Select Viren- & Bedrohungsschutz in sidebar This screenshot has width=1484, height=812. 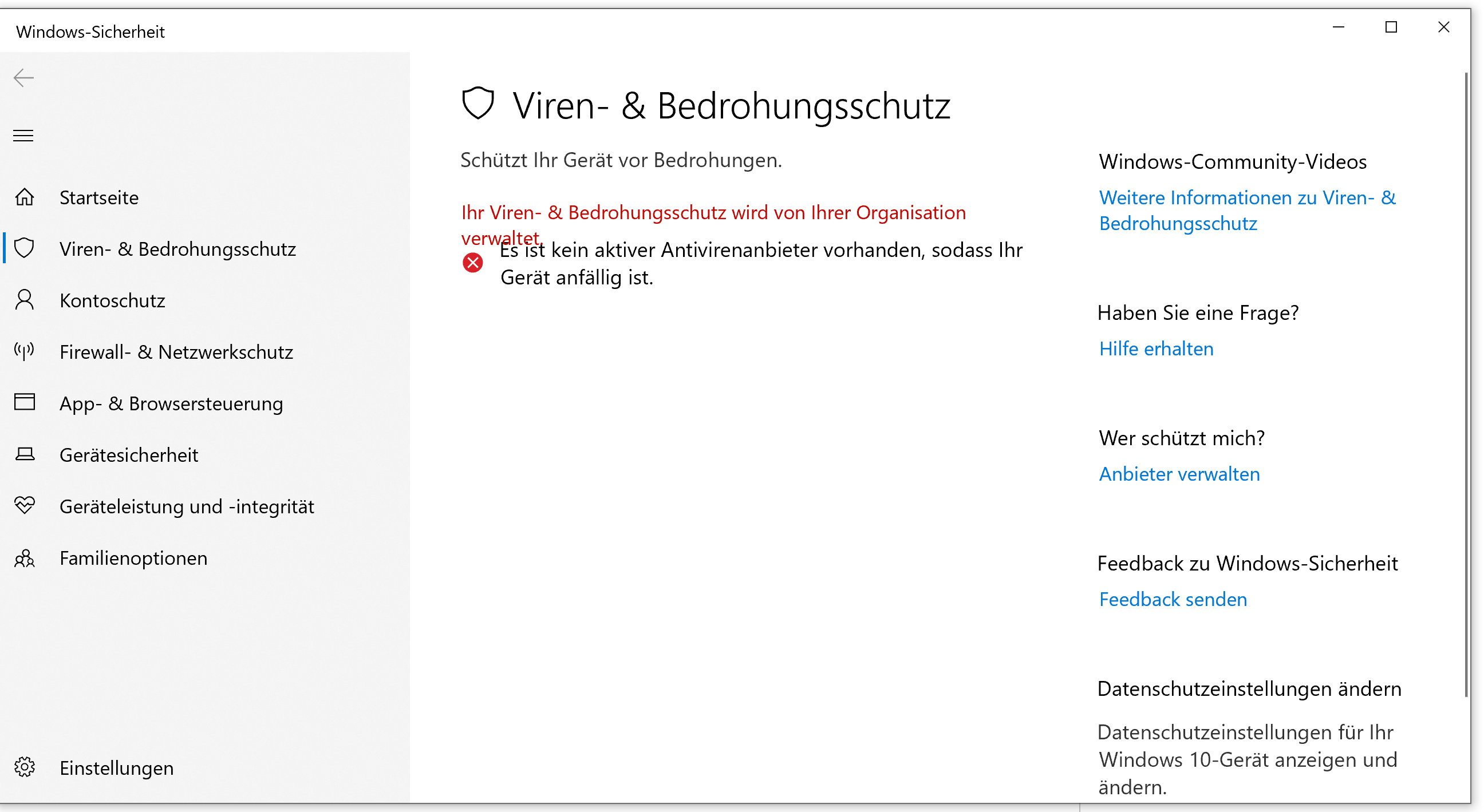tap(177, 249)
